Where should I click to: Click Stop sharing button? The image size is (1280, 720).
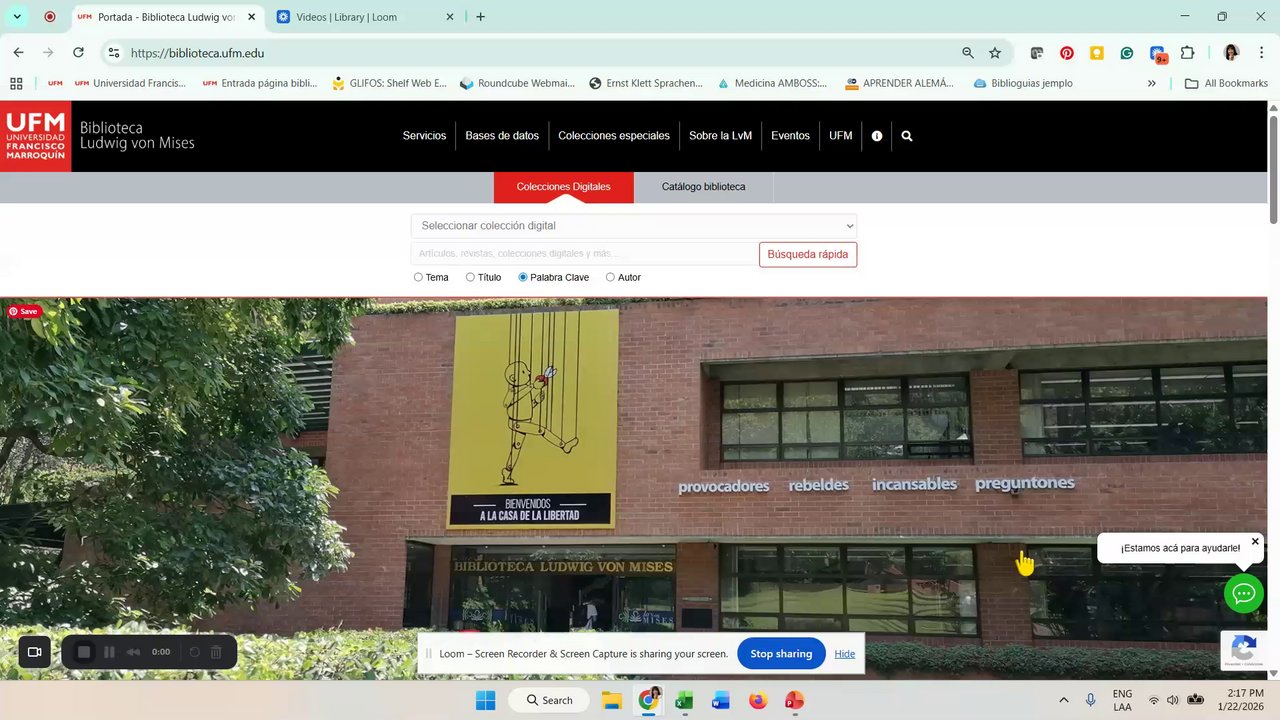tap(781, 654)
